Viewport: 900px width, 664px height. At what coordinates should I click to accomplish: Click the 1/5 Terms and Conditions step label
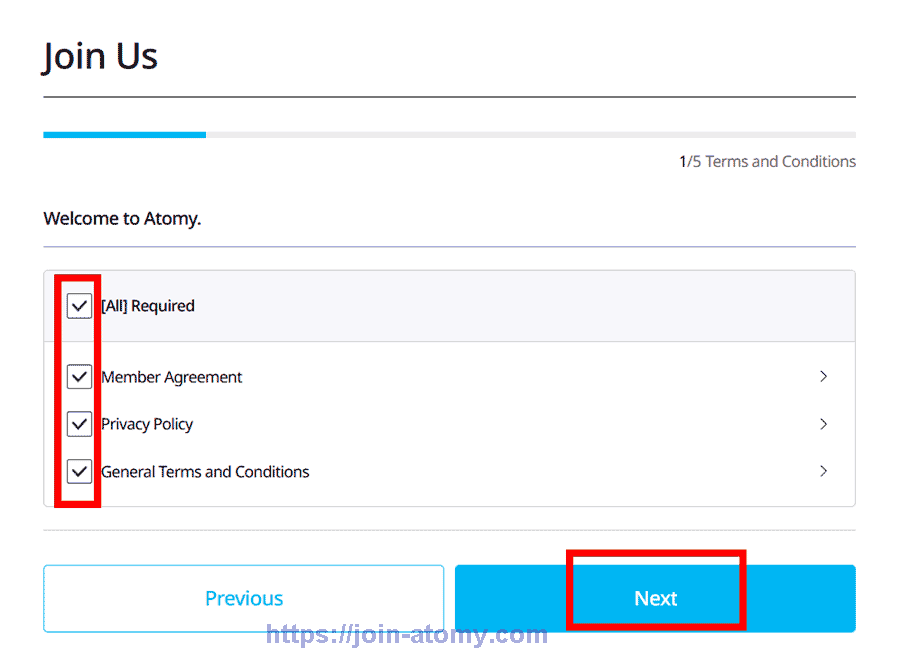[x=767, y=161]
